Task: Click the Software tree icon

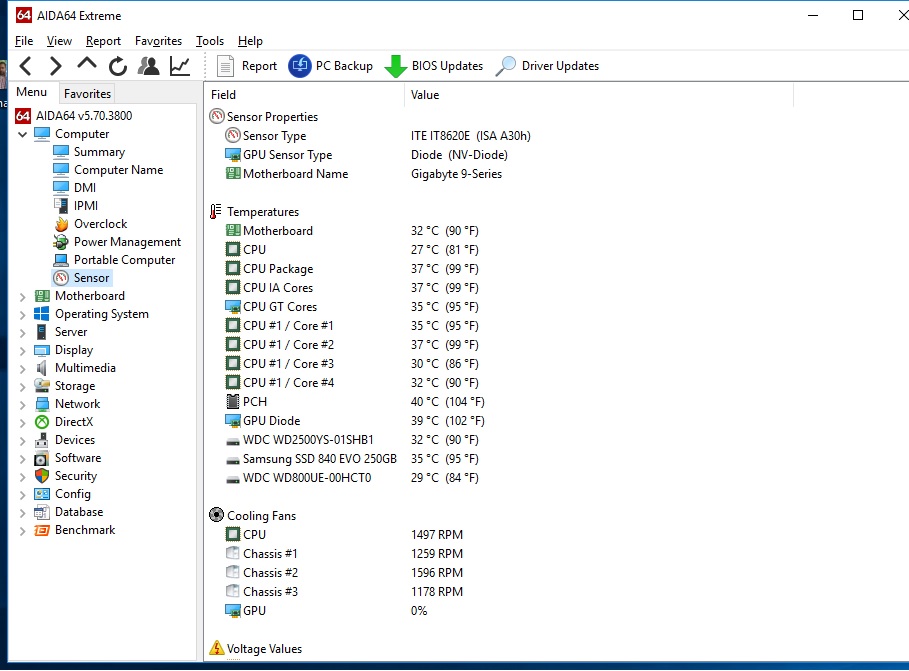Action: pos(41,458)
